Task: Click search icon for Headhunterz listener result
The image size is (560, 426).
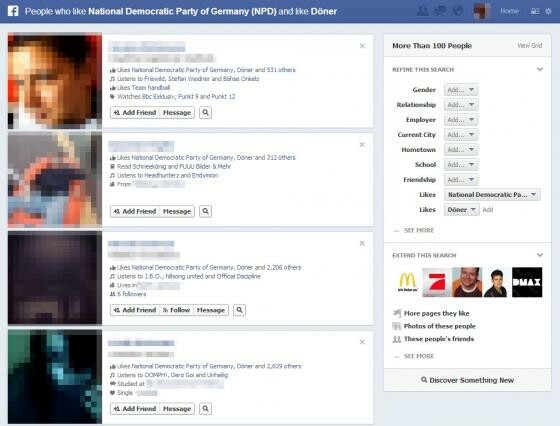Action: tap(205, 211)
